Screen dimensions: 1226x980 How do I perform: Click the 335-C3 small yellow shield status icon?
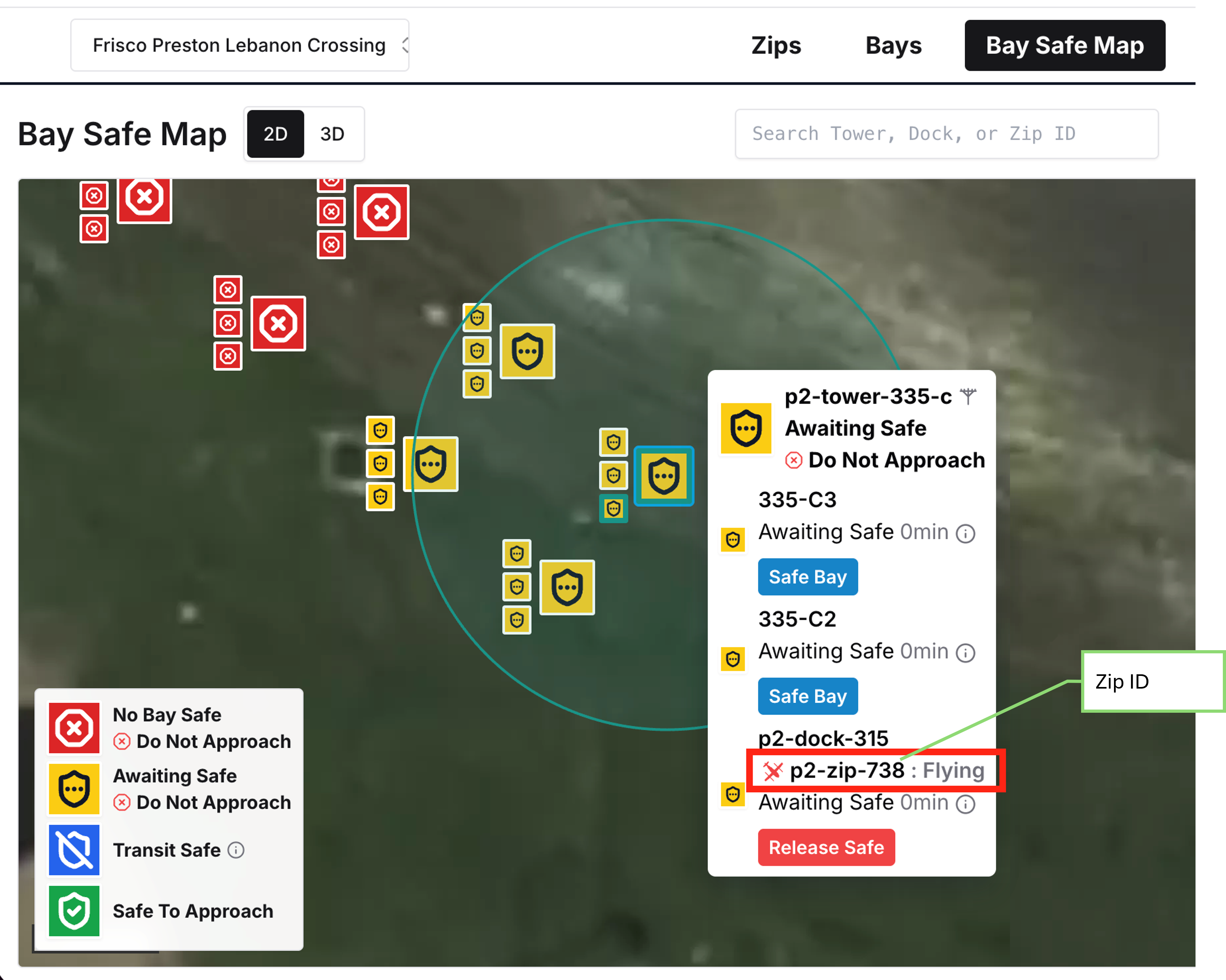(x=733, y=539)
